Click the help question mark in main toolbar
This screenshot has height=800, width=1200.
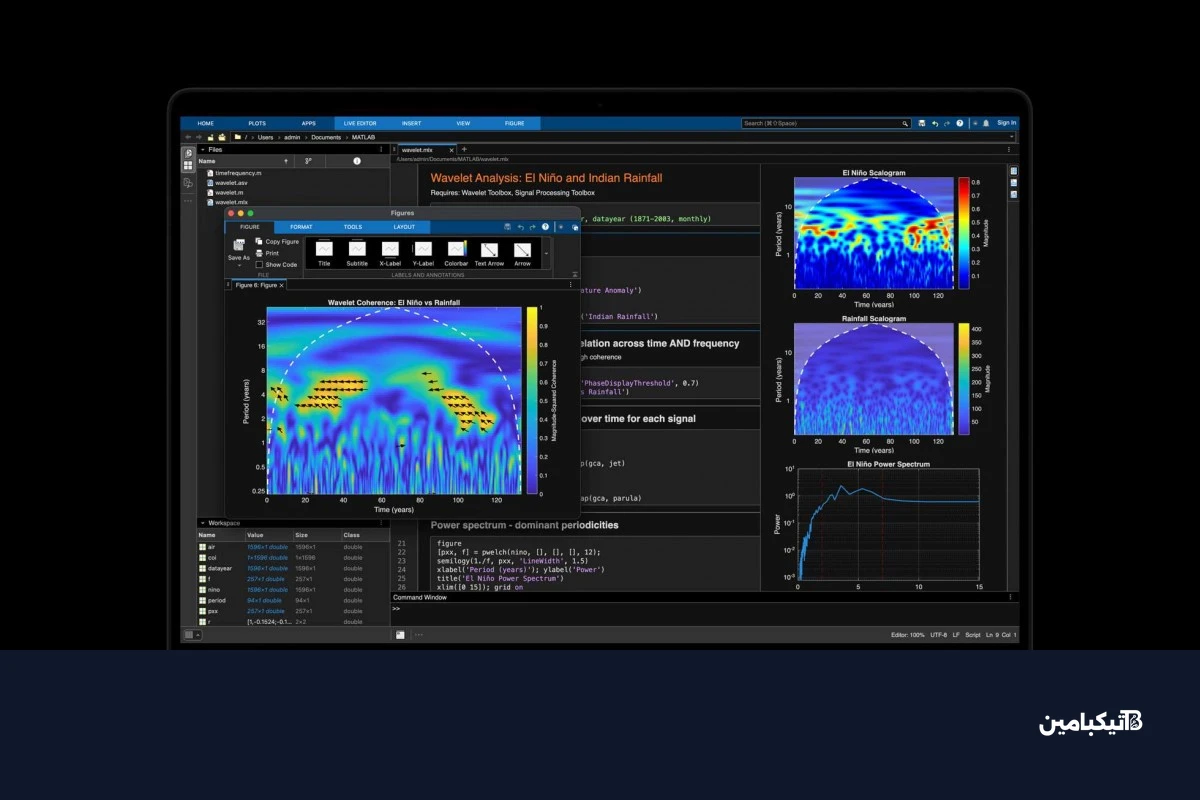tap(960, 123)
